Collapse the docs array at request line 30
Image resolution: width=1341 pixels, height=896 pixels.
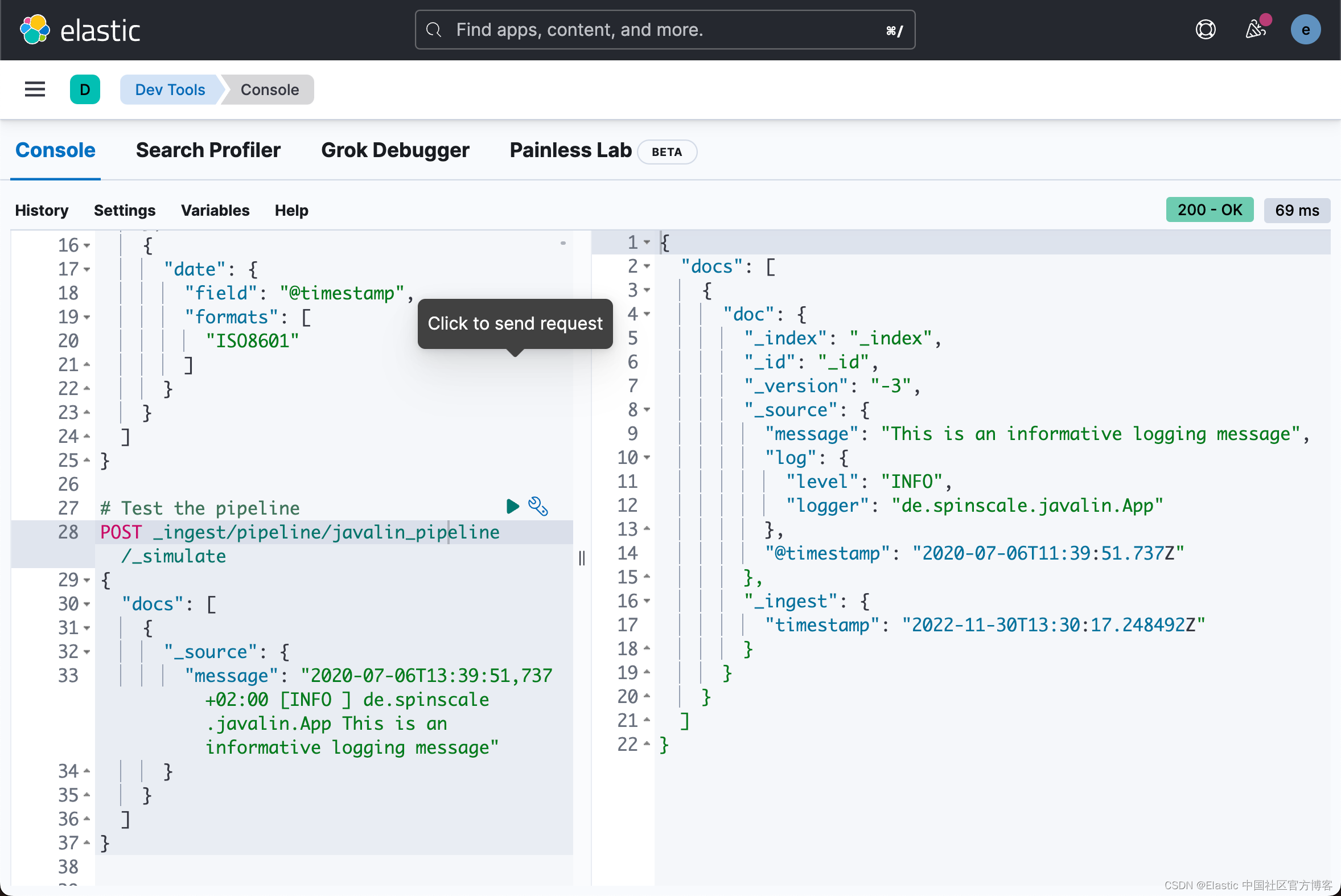[87, 604]
